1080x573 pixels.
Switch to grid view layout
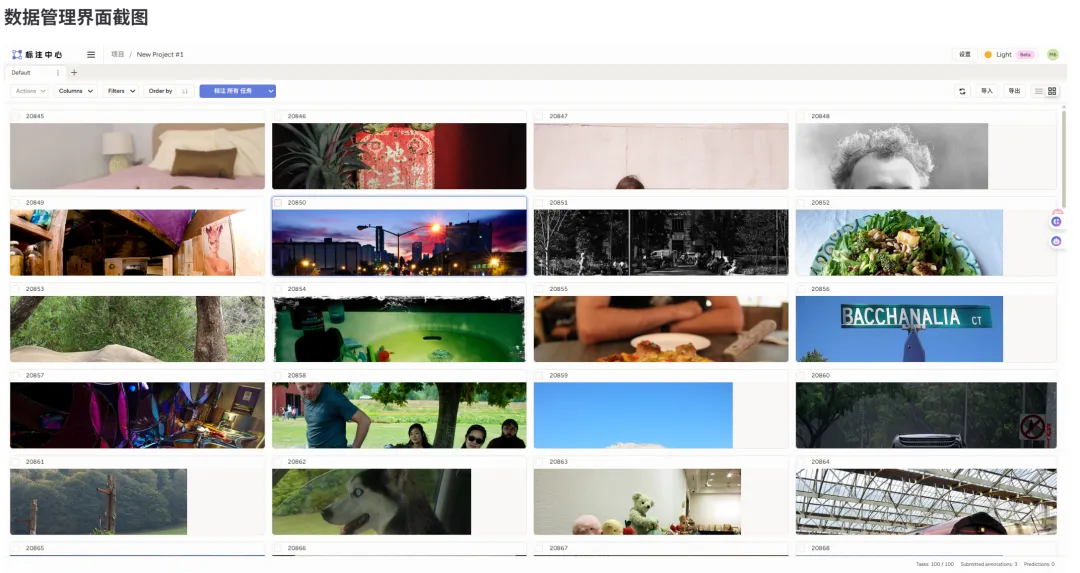tap(1052, 91)
